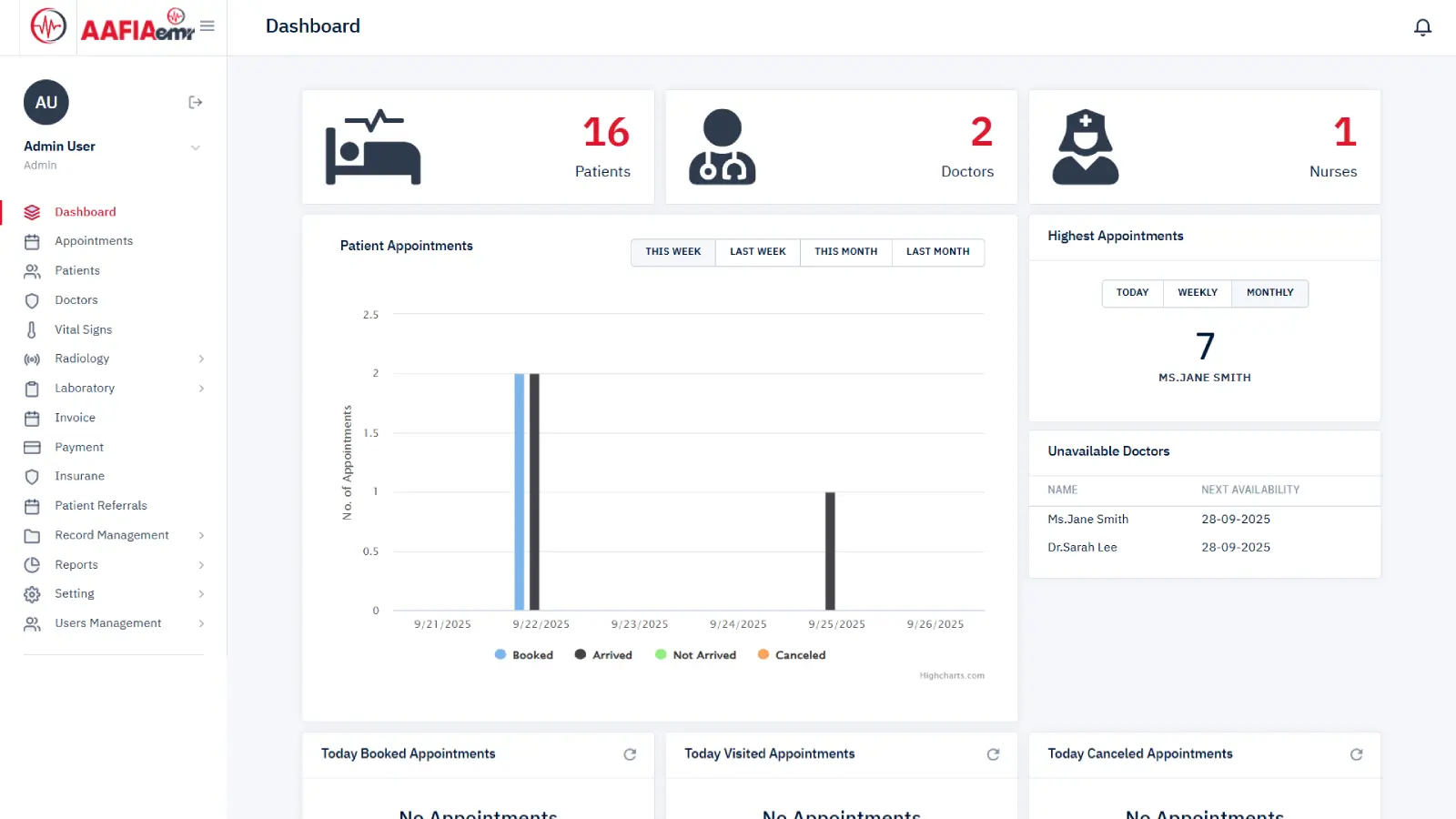Expand the Radiology submenu

[x=201, y=359]
